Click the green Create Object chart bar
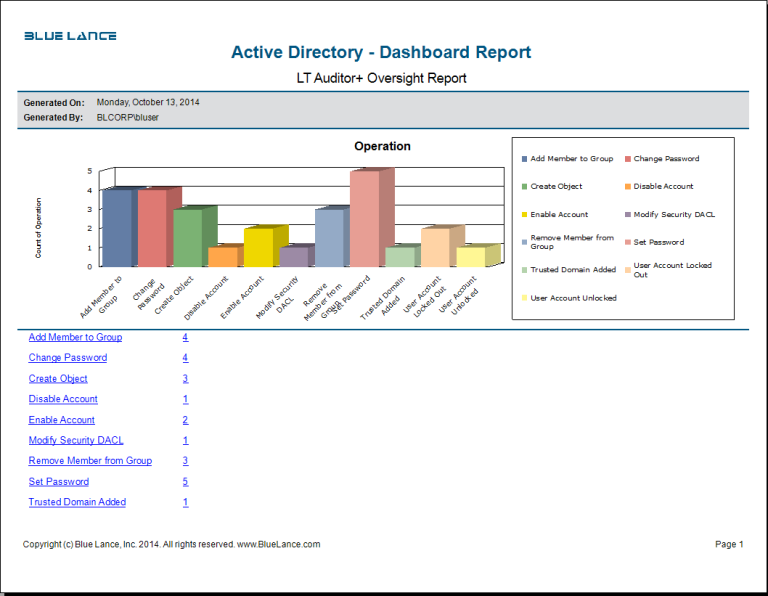The image size is (768, 596). [187, 238]
